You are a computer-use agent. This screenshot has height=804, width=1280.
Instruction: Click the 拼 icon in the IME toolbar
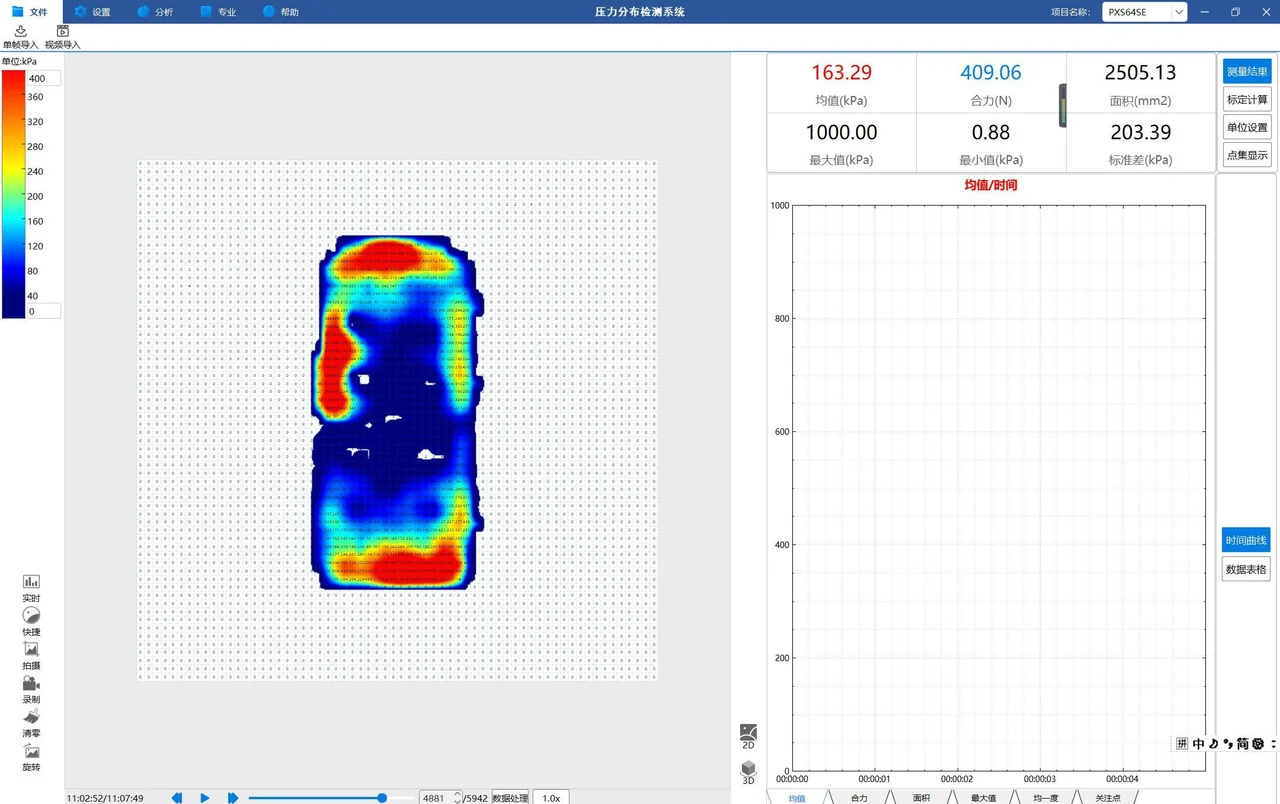(1182, 743)
